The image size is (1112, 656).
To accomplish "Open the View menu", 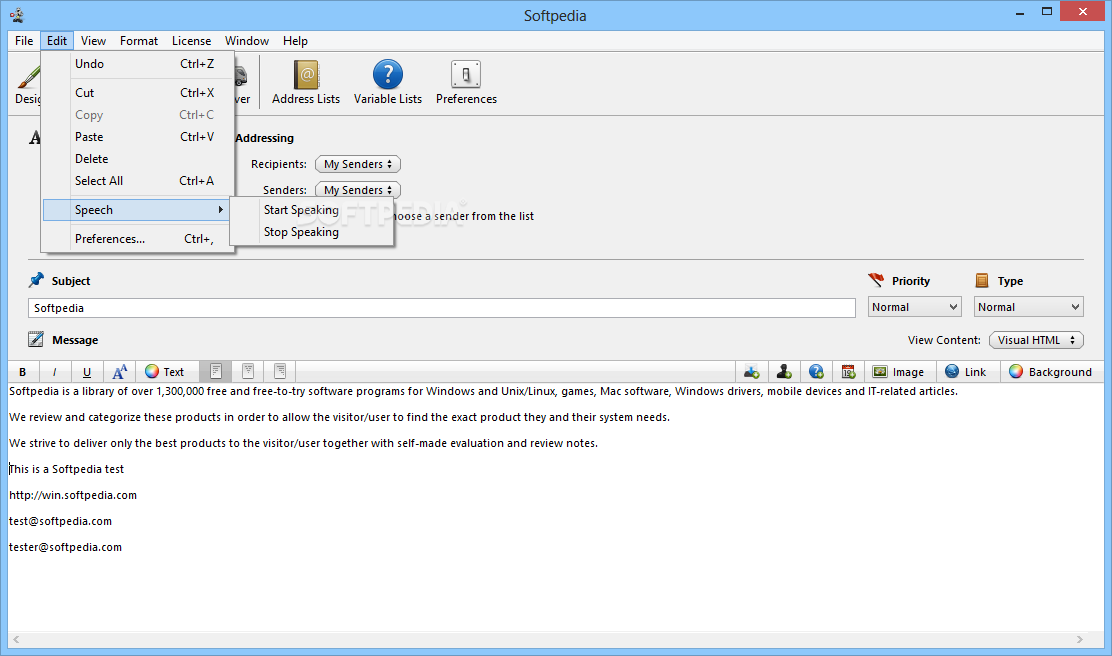I will pos(93,40).
